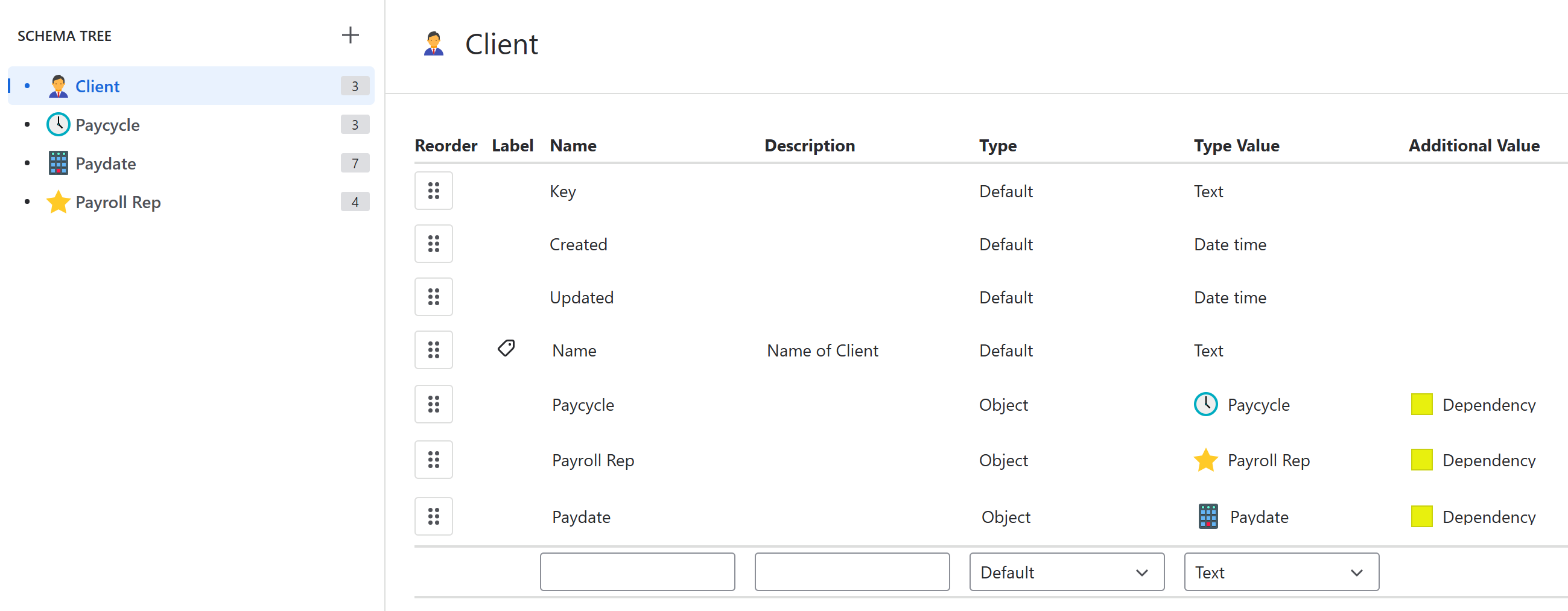Open the Text type value dropdown
The height and width of the screenshot is (611, 1568).
point(1281,572)
